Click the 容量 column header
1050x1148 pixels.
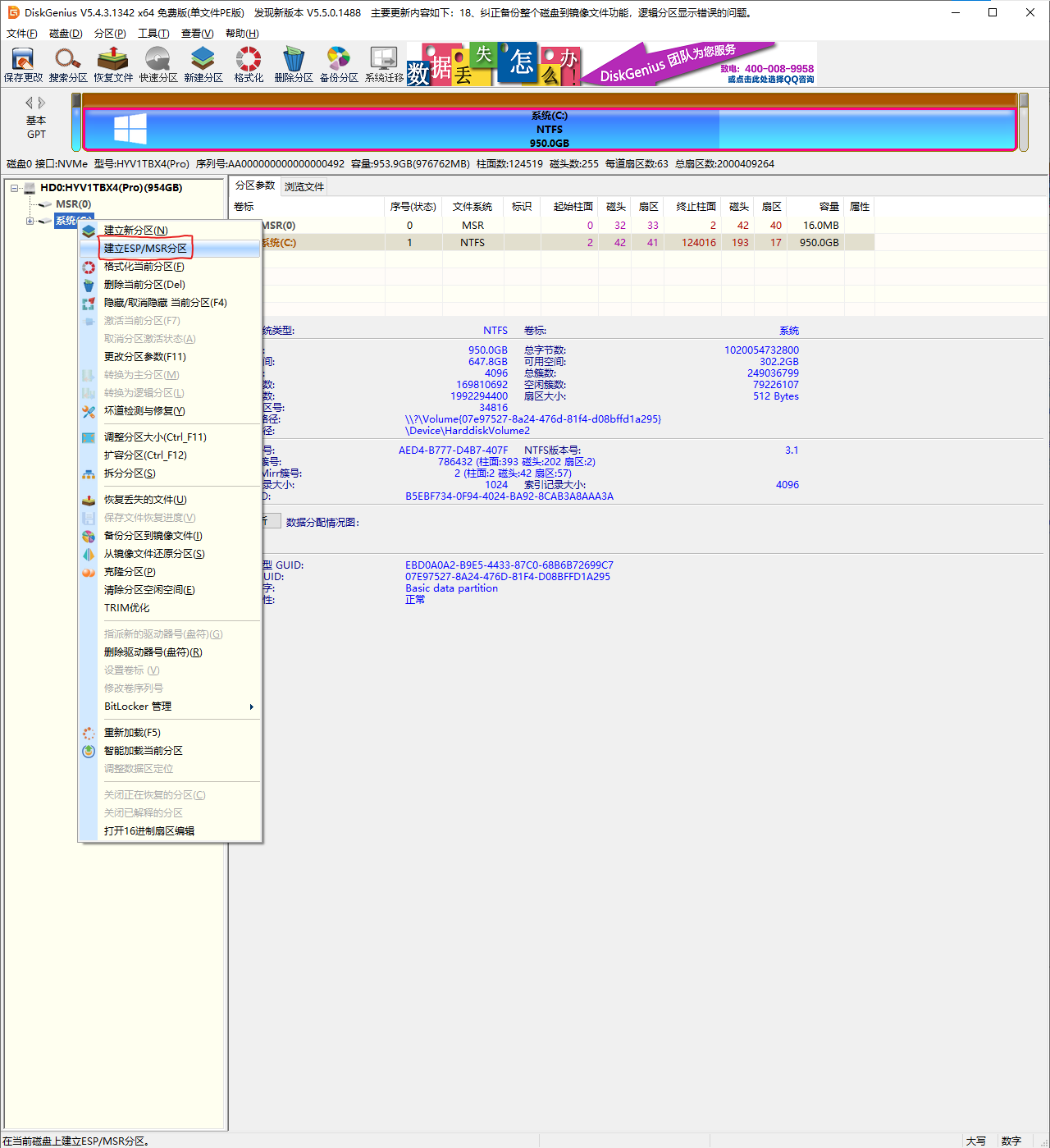click(815, 207)
